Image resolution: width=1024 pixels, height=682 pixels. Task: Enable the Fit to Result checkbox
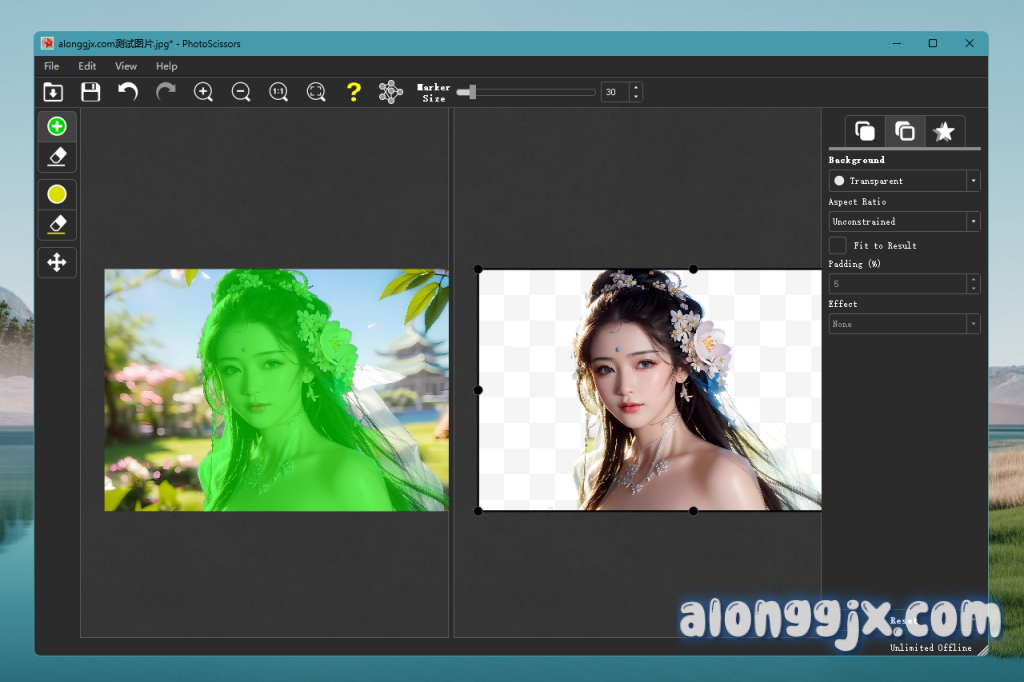[x=837, y=245]
